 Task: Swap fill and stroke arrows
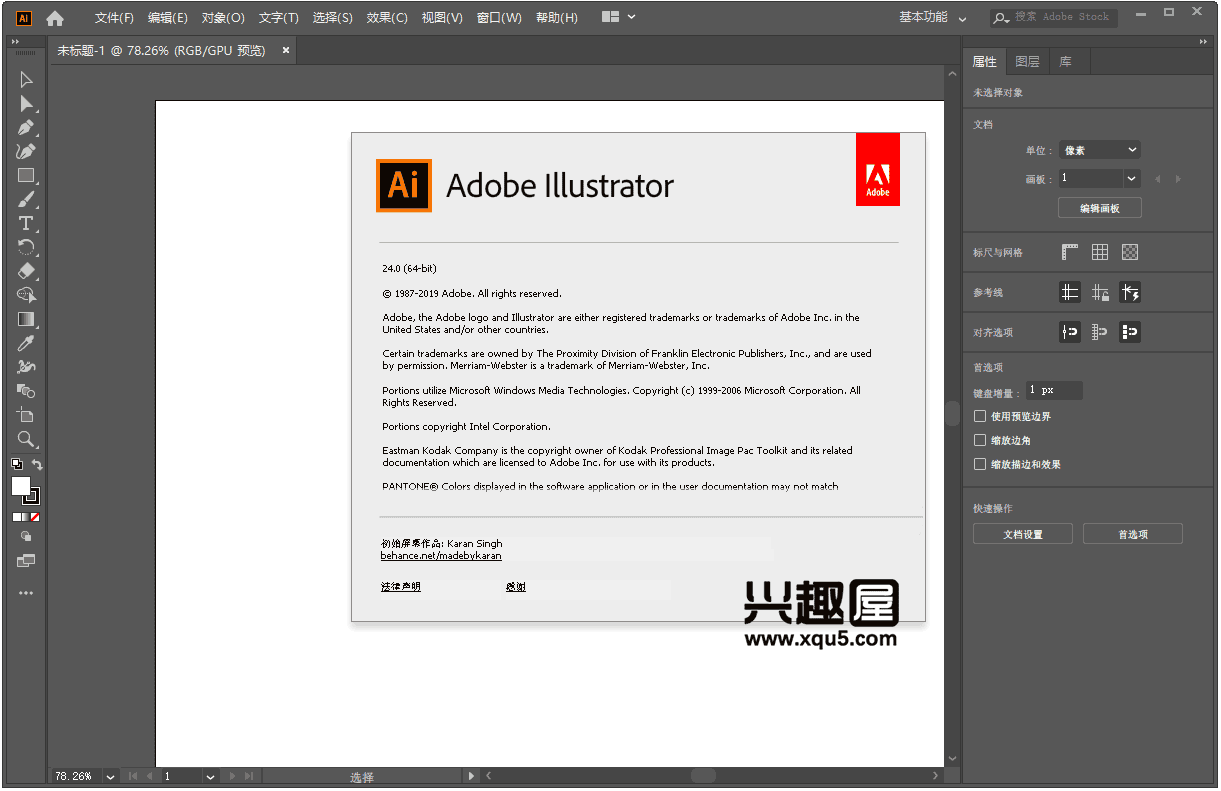point(37,464)
